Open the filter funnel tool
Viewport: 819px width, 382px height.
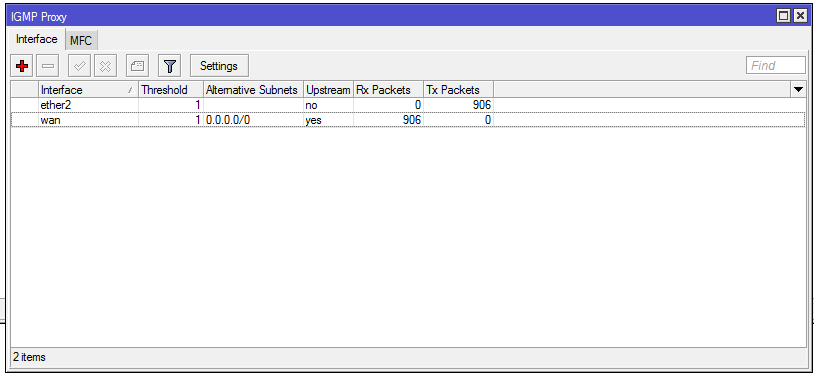[169, 66]
